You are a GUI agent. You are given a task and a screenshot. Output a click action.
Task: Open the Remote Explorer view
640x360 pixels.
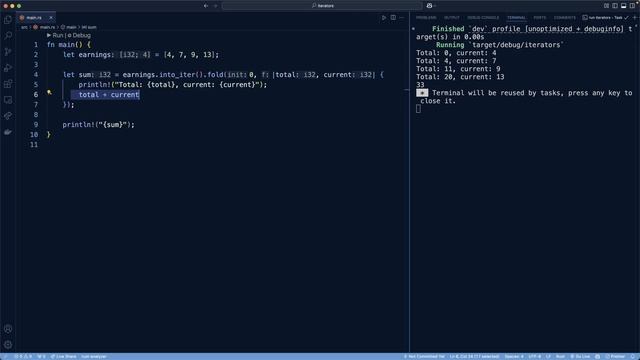pos(8,100)
